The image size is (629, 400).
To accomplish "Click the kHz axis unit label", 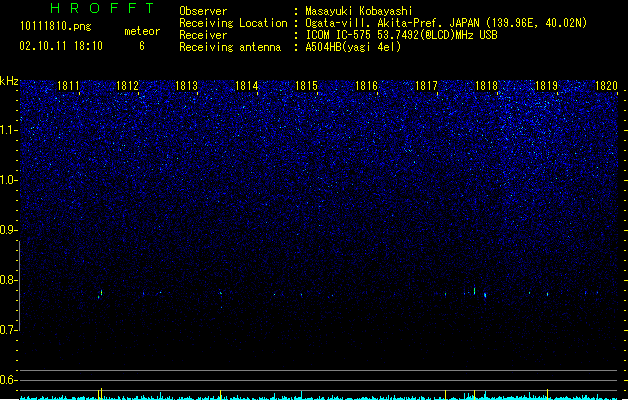I will click(x=9, y=81).
